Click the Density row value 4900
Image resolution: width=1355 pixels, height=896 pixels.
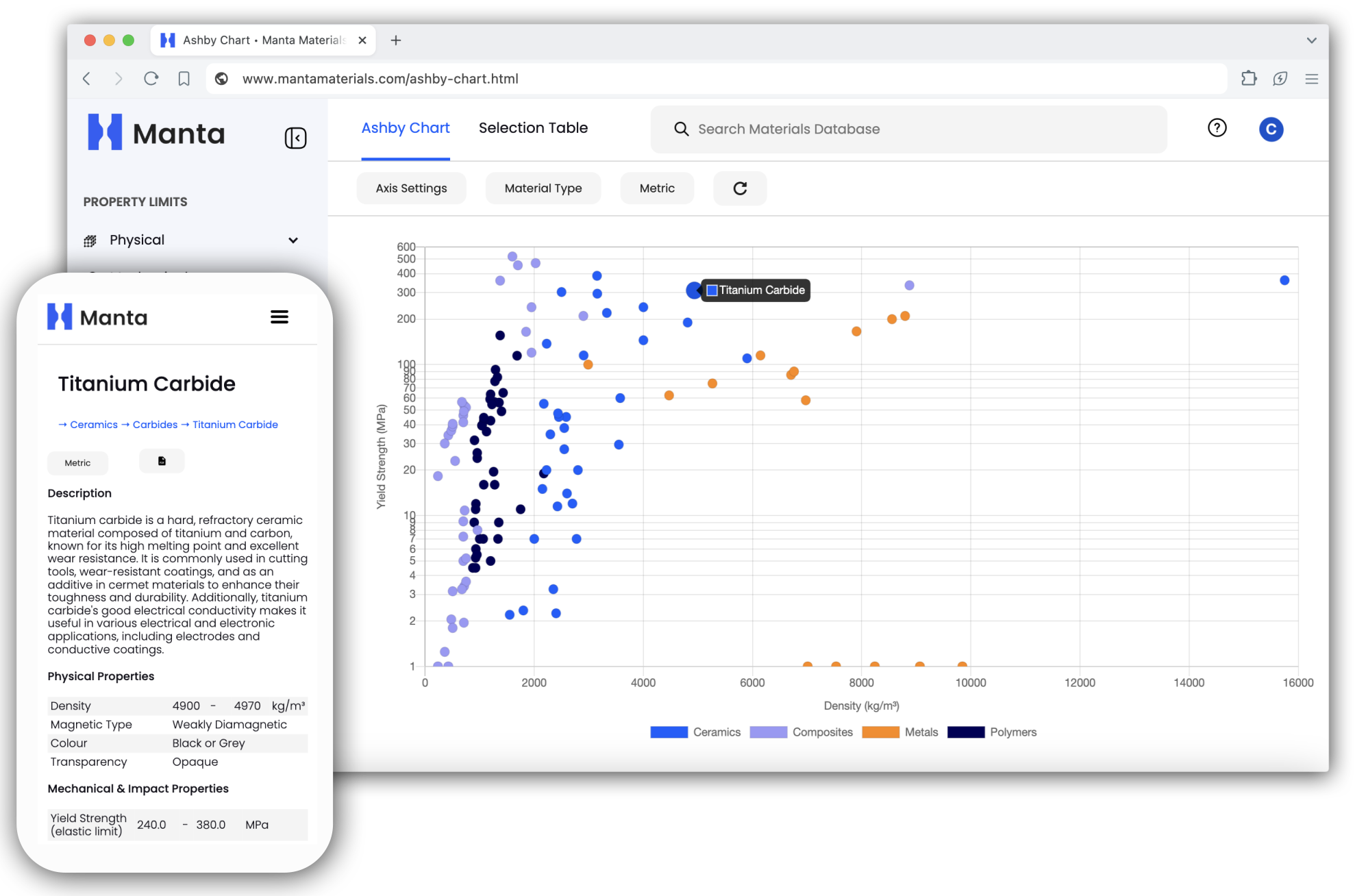pyautogui.click(x=186, y=706)
